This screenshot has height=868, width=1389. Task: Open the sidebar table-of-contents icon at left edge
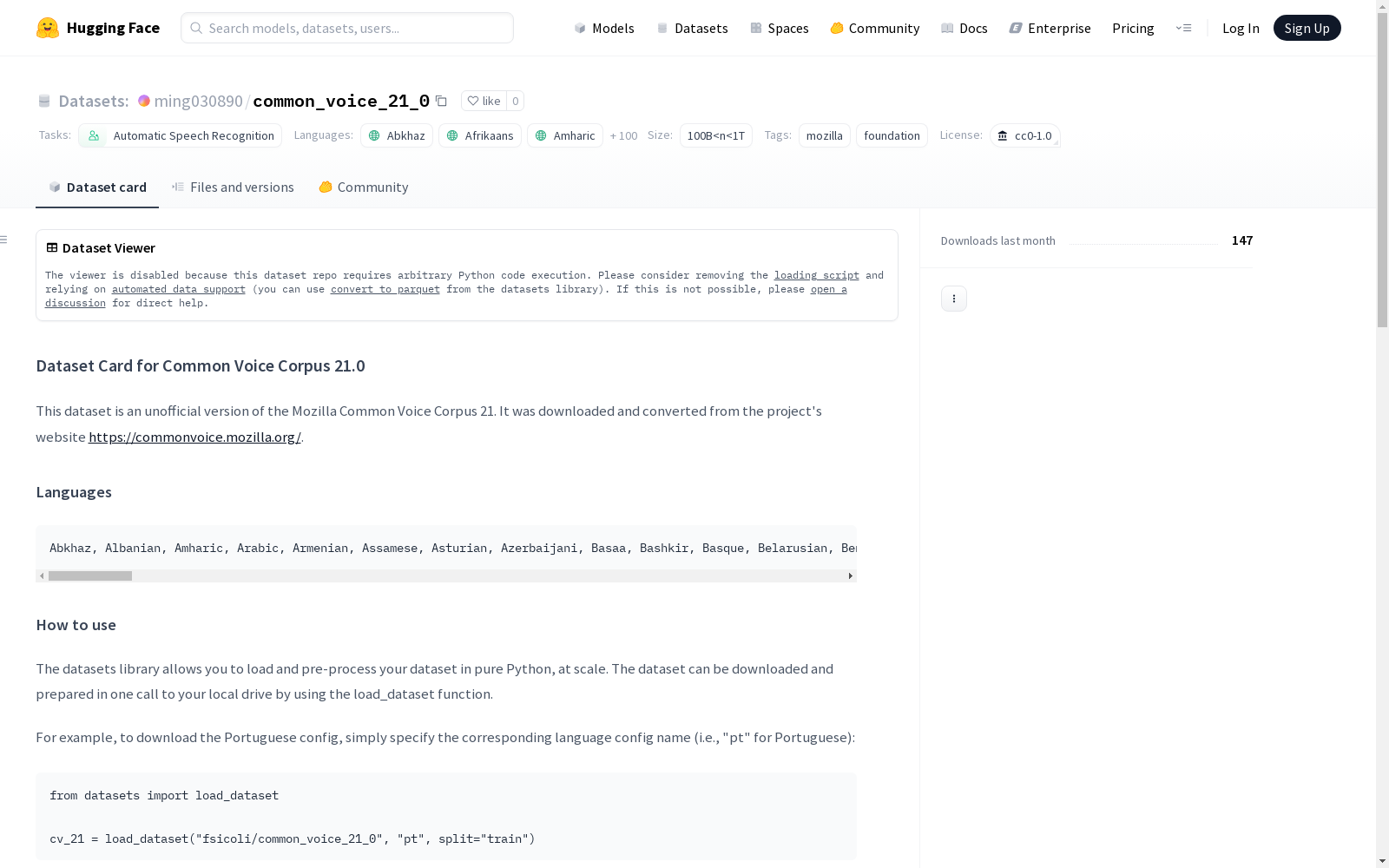tap(4, 240)
